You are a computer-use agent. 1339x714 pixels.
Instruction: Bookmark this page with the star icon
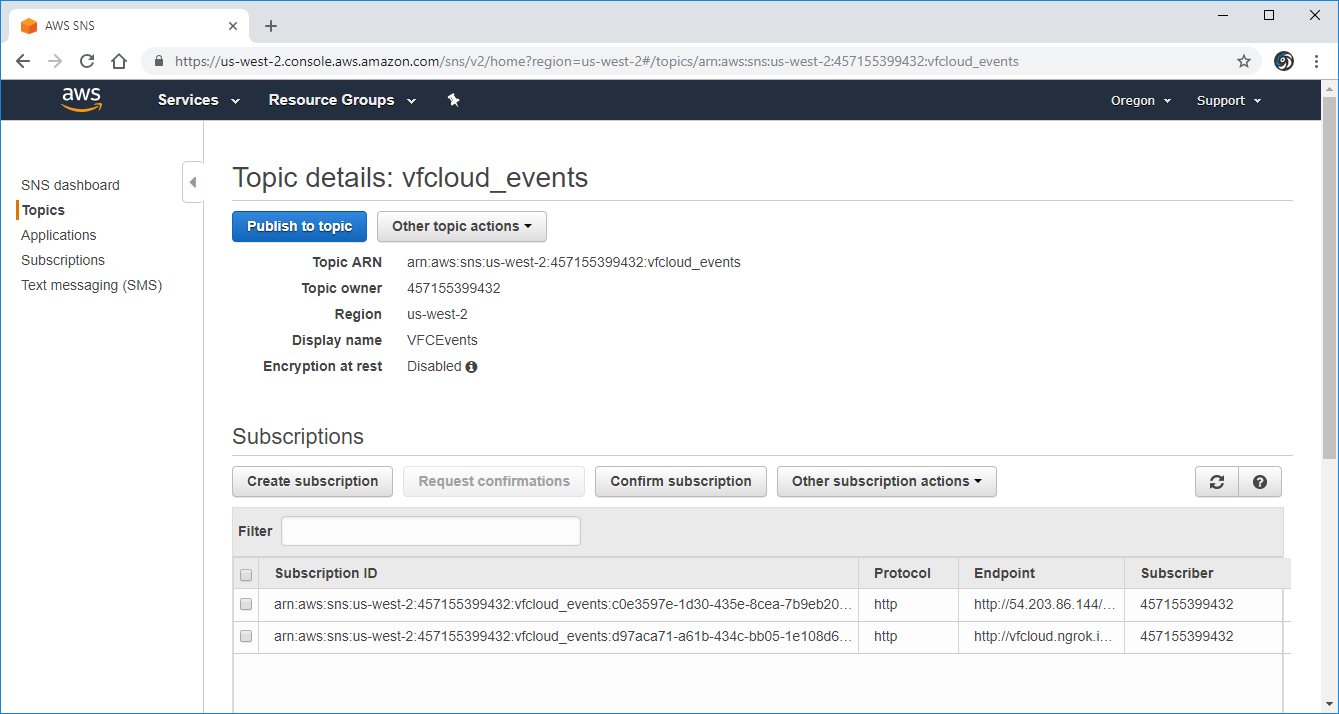pos(1244,61)
